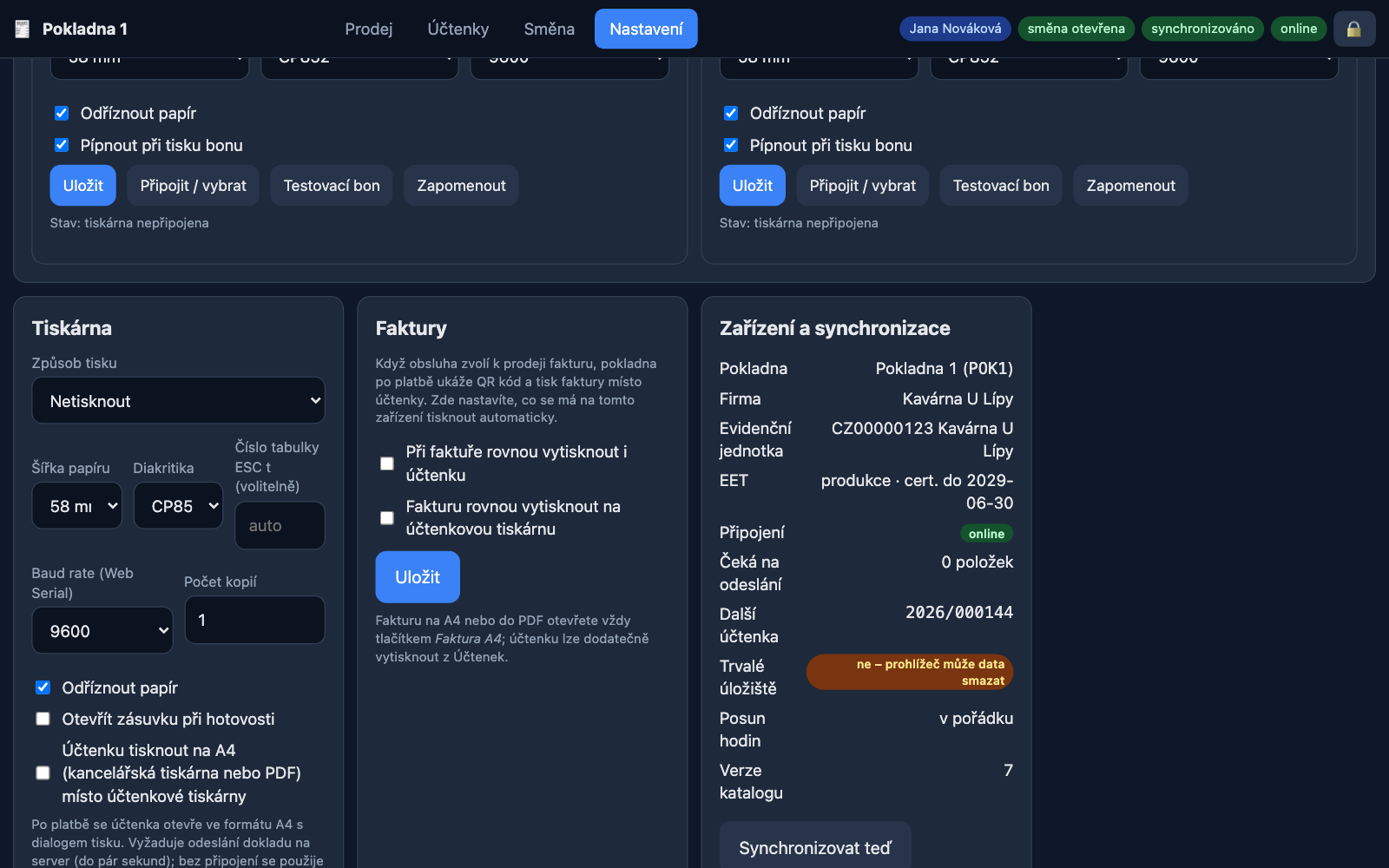Screen dimensions: 1389x868
Task: Toggle Pípnout při tisku bonu in right card
Action: [731, 145]
